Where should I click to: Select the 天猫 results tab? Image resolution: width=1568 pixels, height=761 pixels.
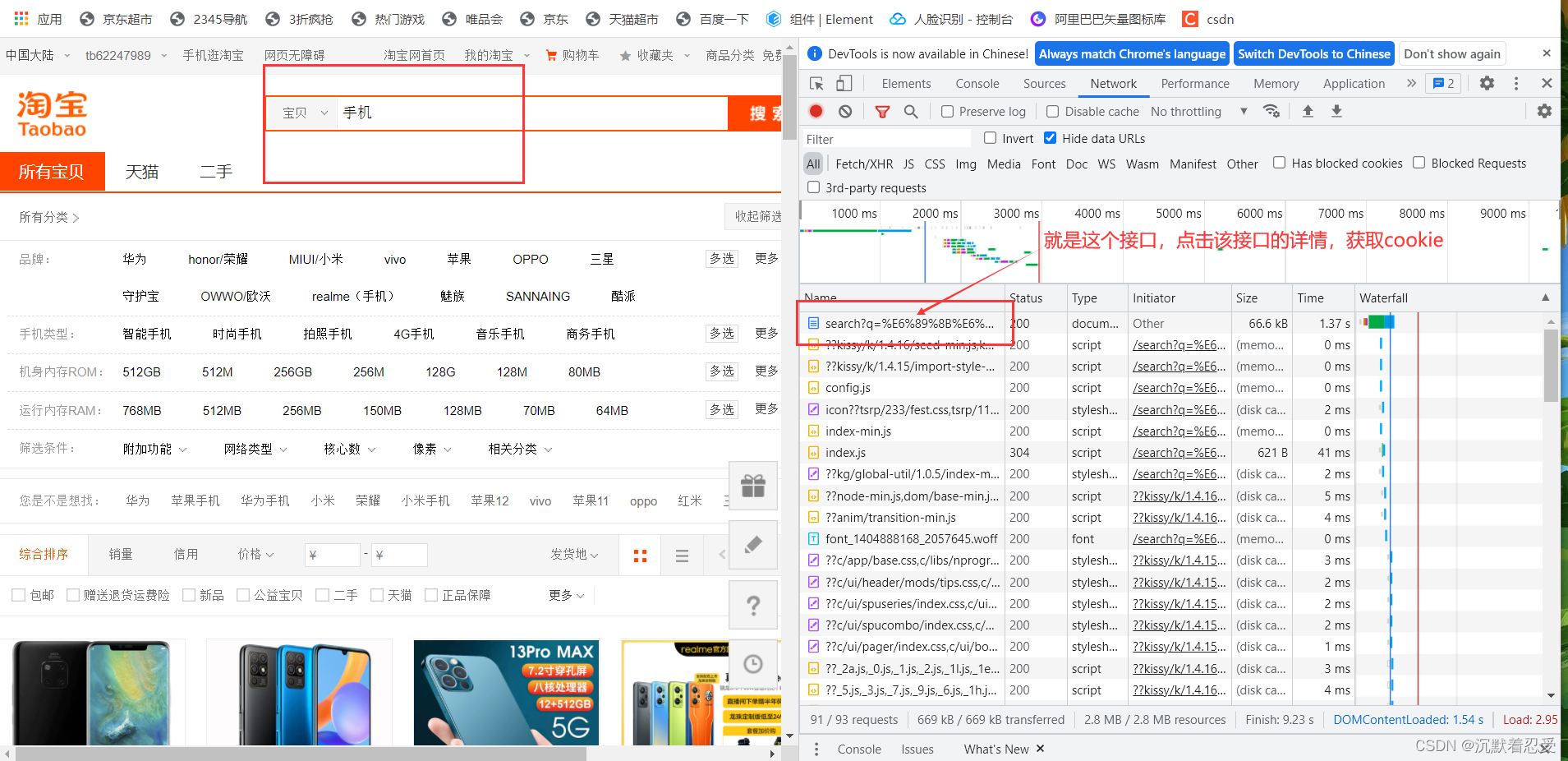[142, 172]
